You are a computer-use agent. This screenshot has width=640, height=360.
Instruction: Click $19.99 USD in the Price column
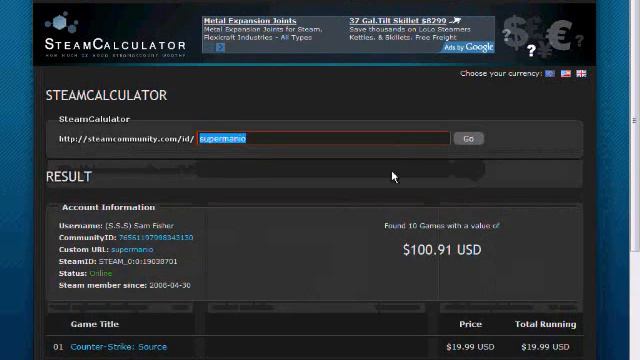470,347
